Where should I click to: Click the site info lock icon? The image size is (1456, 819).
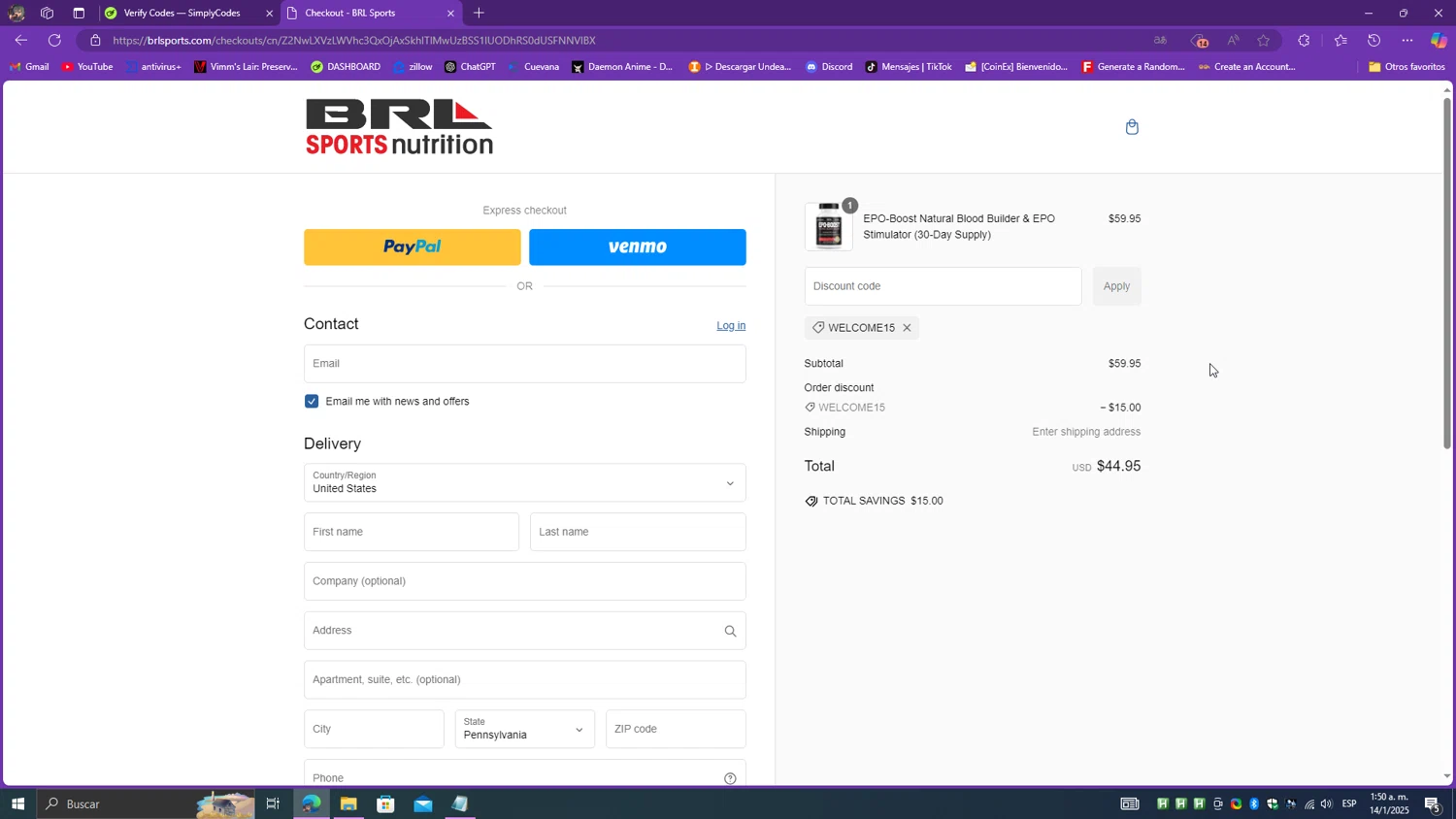click(95, 41)
